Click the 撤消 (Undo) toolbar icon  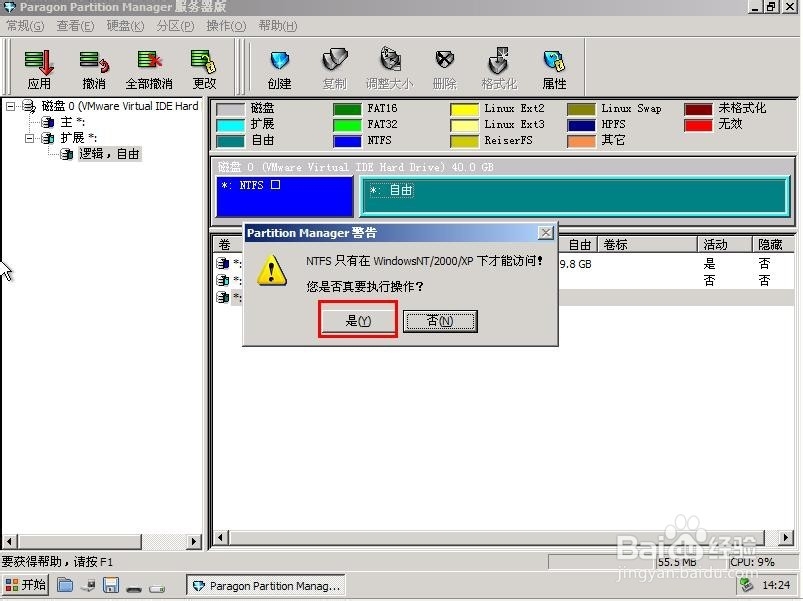[94, 69]
